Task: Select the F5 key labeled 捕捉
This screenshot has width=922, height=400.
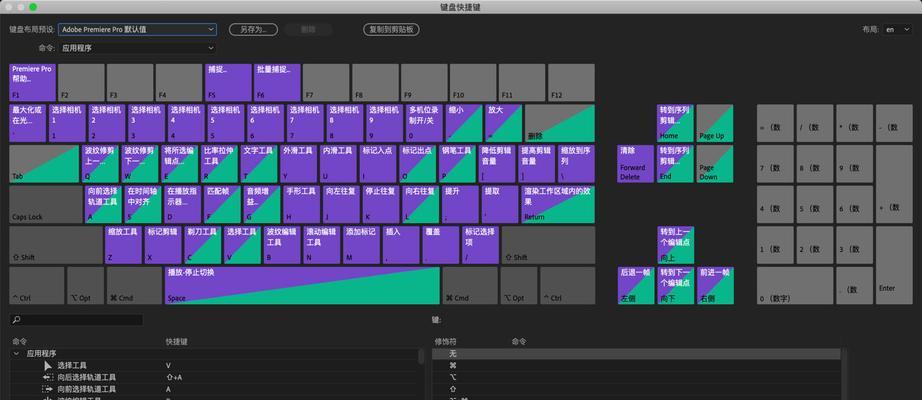Action: pyautogui.click(x=228, y=82)
